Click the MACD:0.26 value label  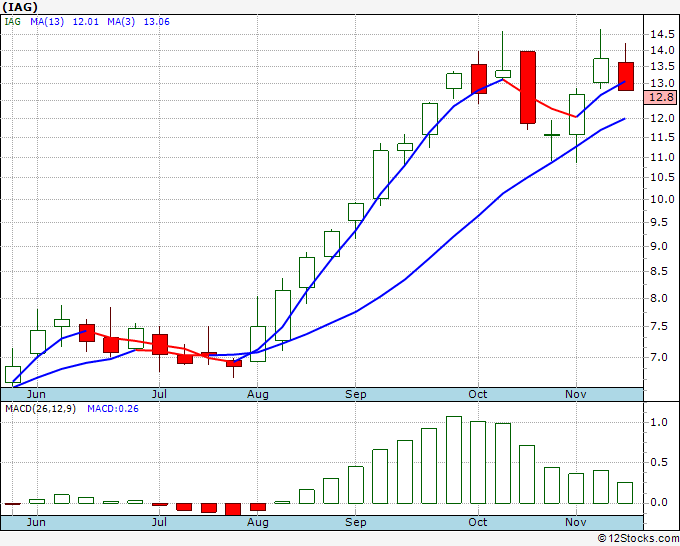tap(113, 409)
